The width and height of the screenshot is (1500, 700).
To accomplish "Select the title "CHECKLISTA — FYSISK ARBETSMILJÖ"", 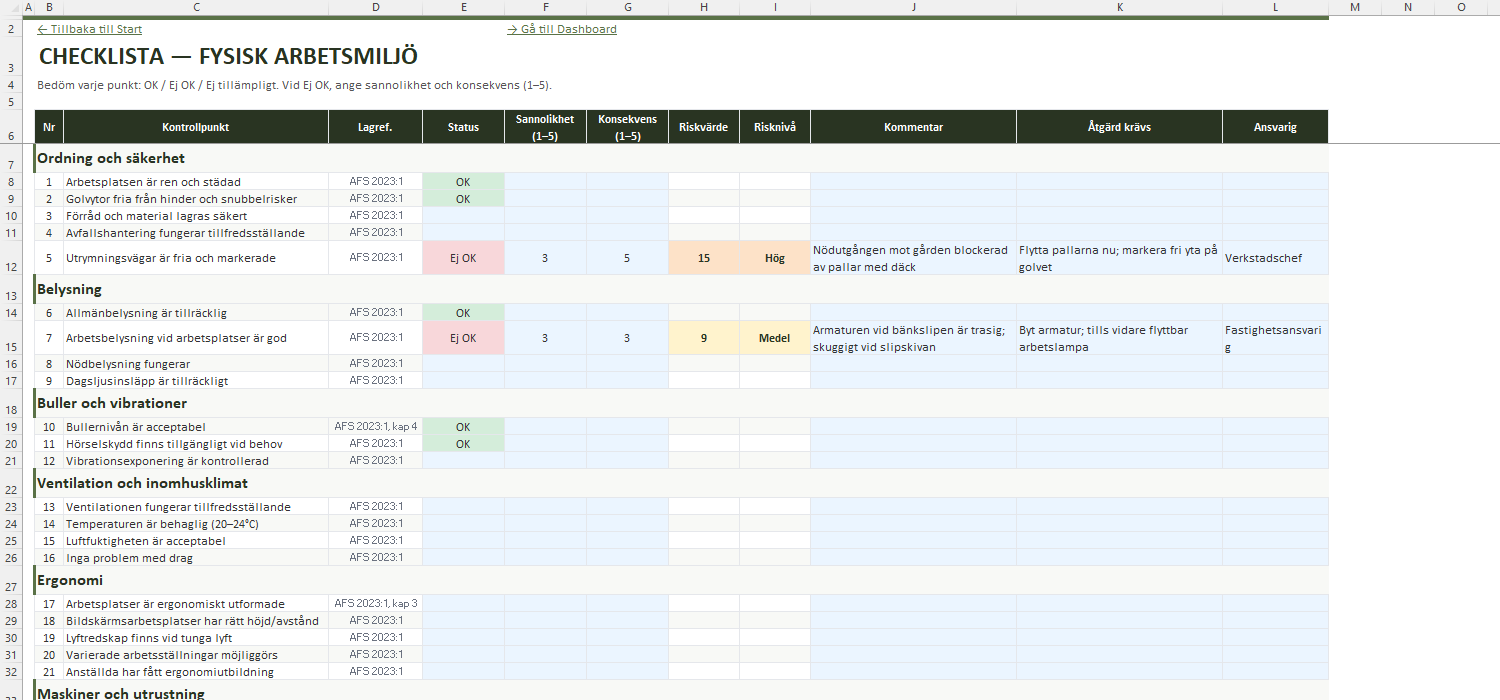I will pos(228,57).
